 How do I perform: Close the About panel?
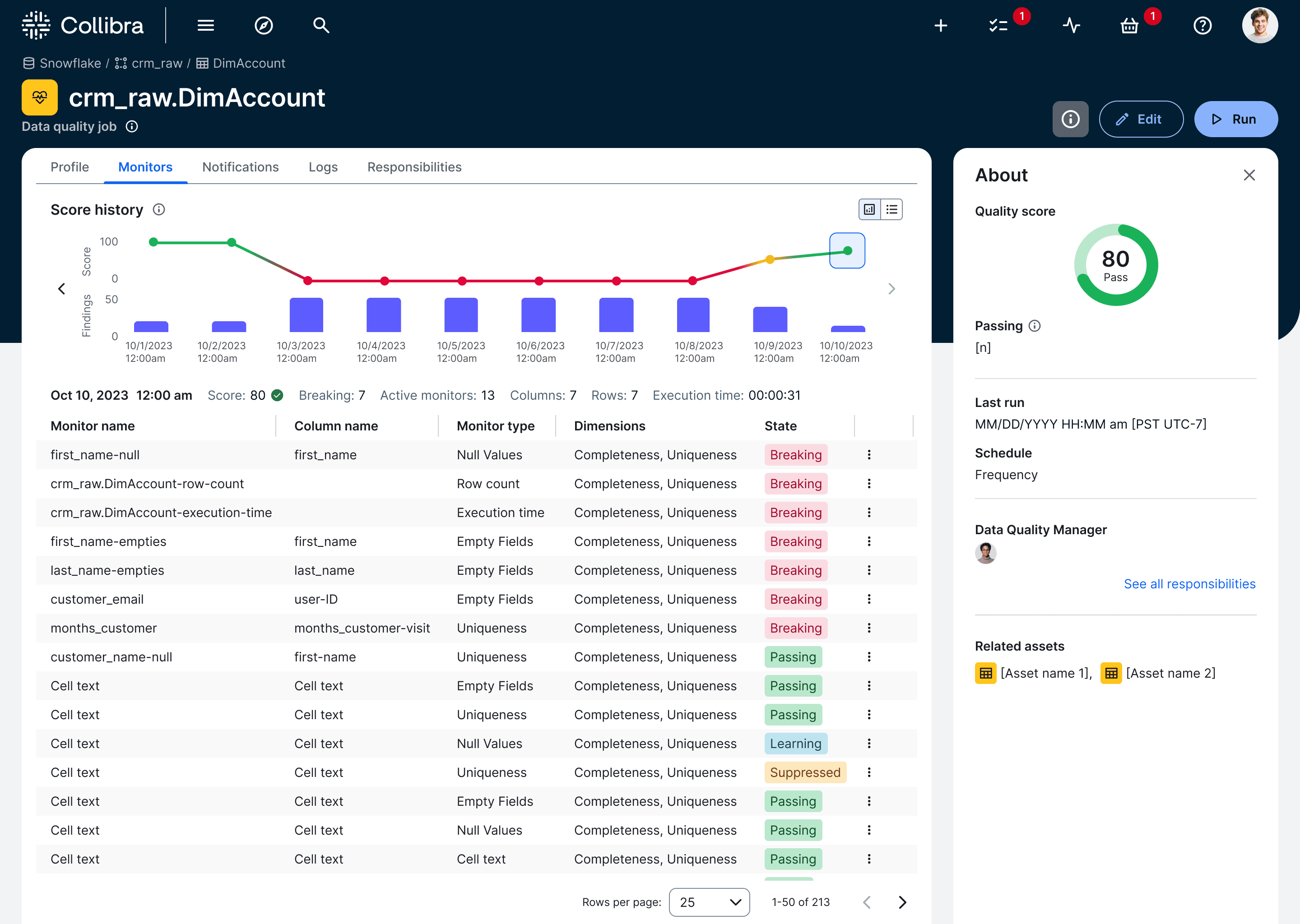click(1249, 175)
